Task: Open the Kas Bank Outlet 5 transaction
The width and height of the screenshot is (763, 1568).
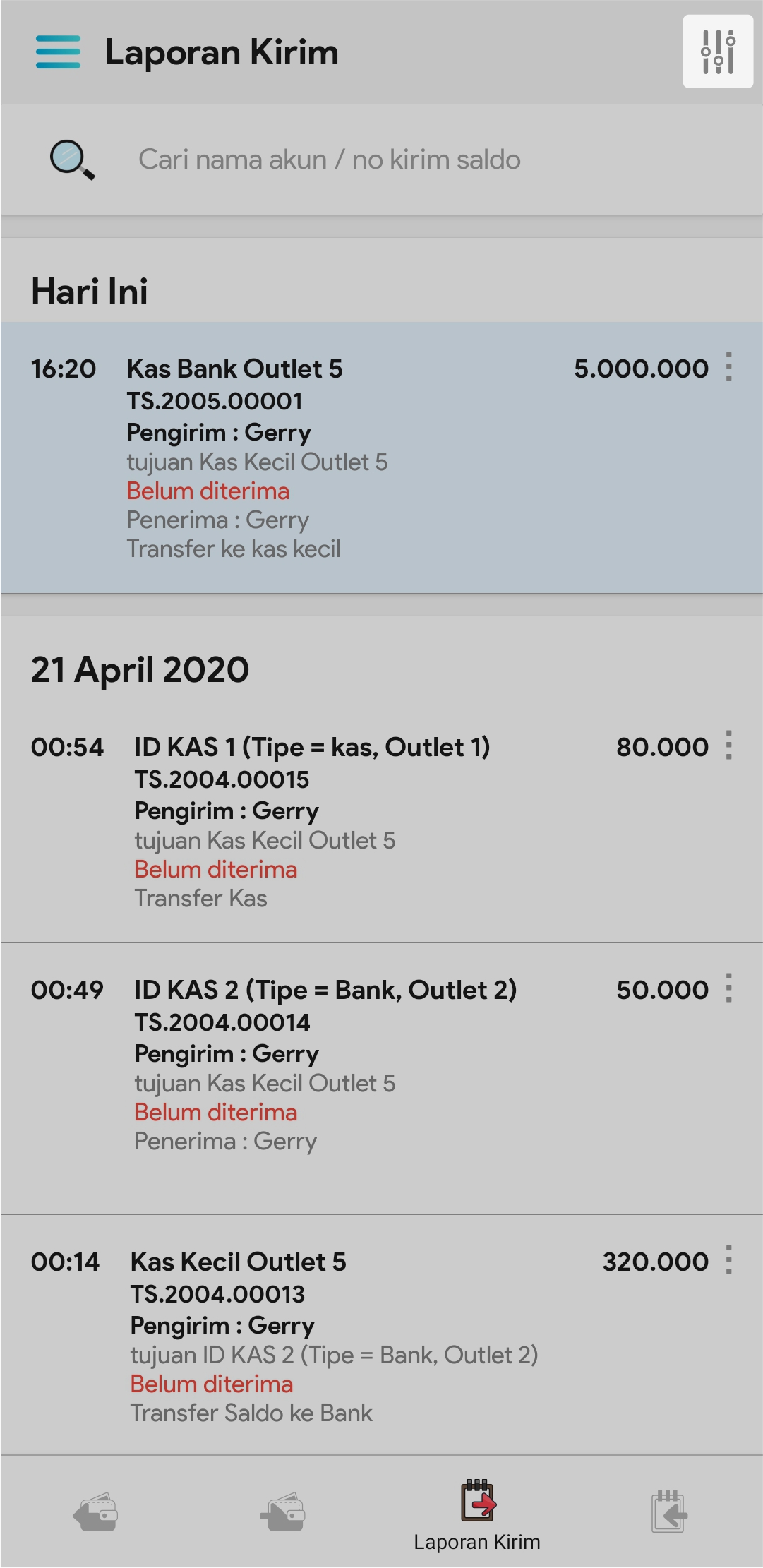Action: [234, 369]
